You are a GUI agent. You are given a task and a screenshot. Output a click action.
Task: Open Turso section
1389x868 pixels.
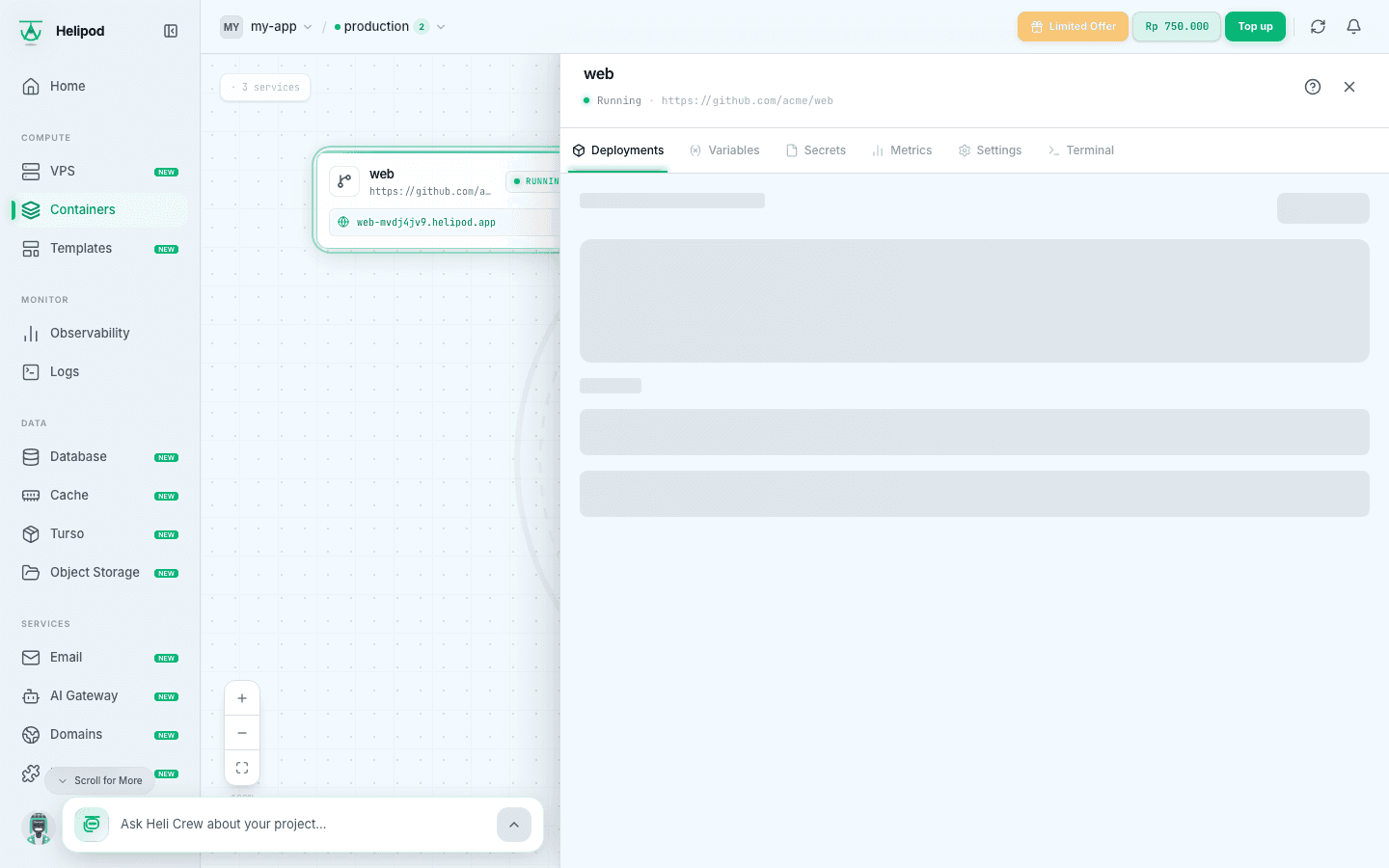point(99,533)
